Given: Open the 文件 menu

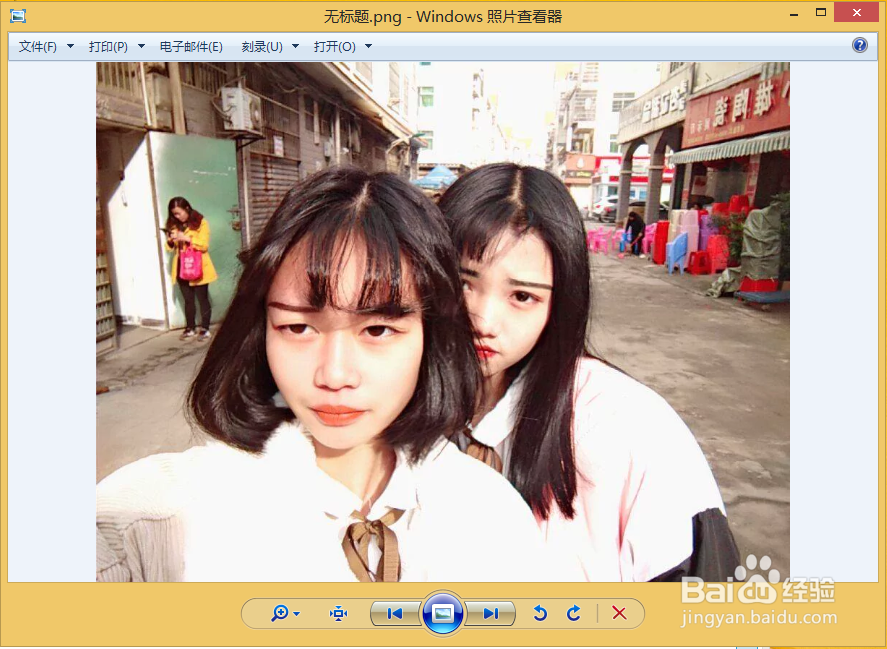Looking at the screenshot, I should click(x=36, y=46).
